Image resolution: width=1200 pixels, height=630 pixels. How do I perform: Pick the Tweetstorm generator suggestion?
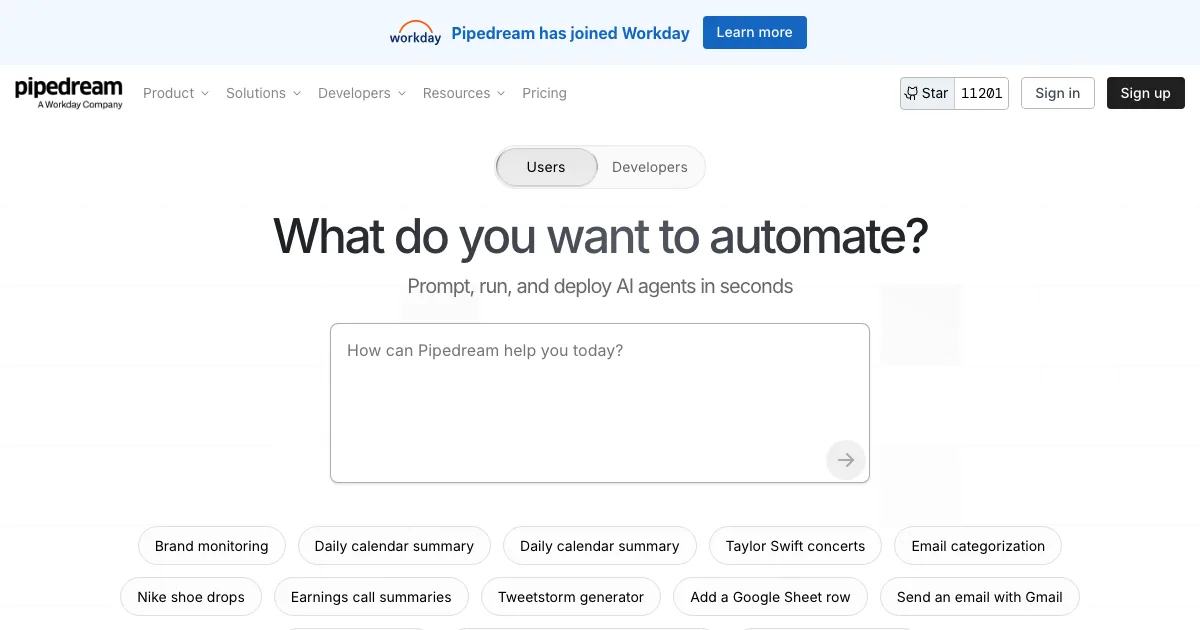tap(571, 597)
